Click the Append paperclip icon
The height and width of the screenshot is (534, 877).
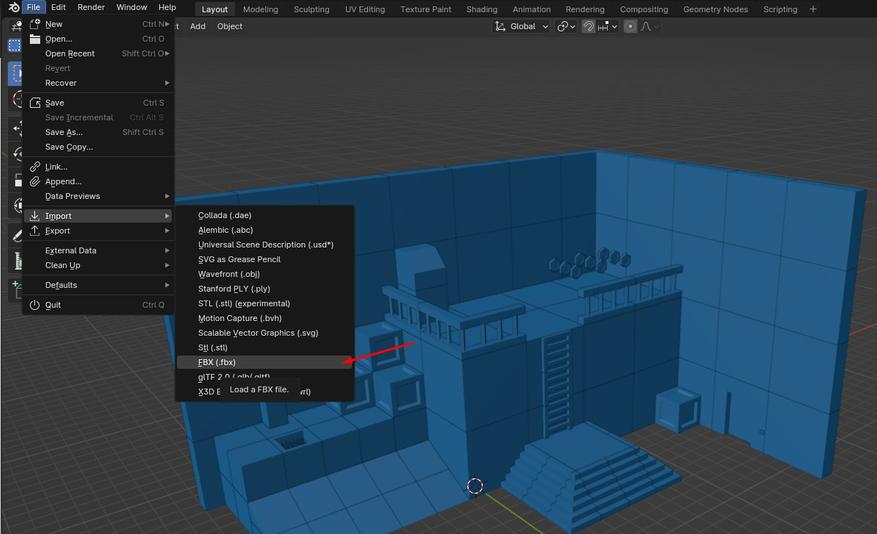[35, 182]
